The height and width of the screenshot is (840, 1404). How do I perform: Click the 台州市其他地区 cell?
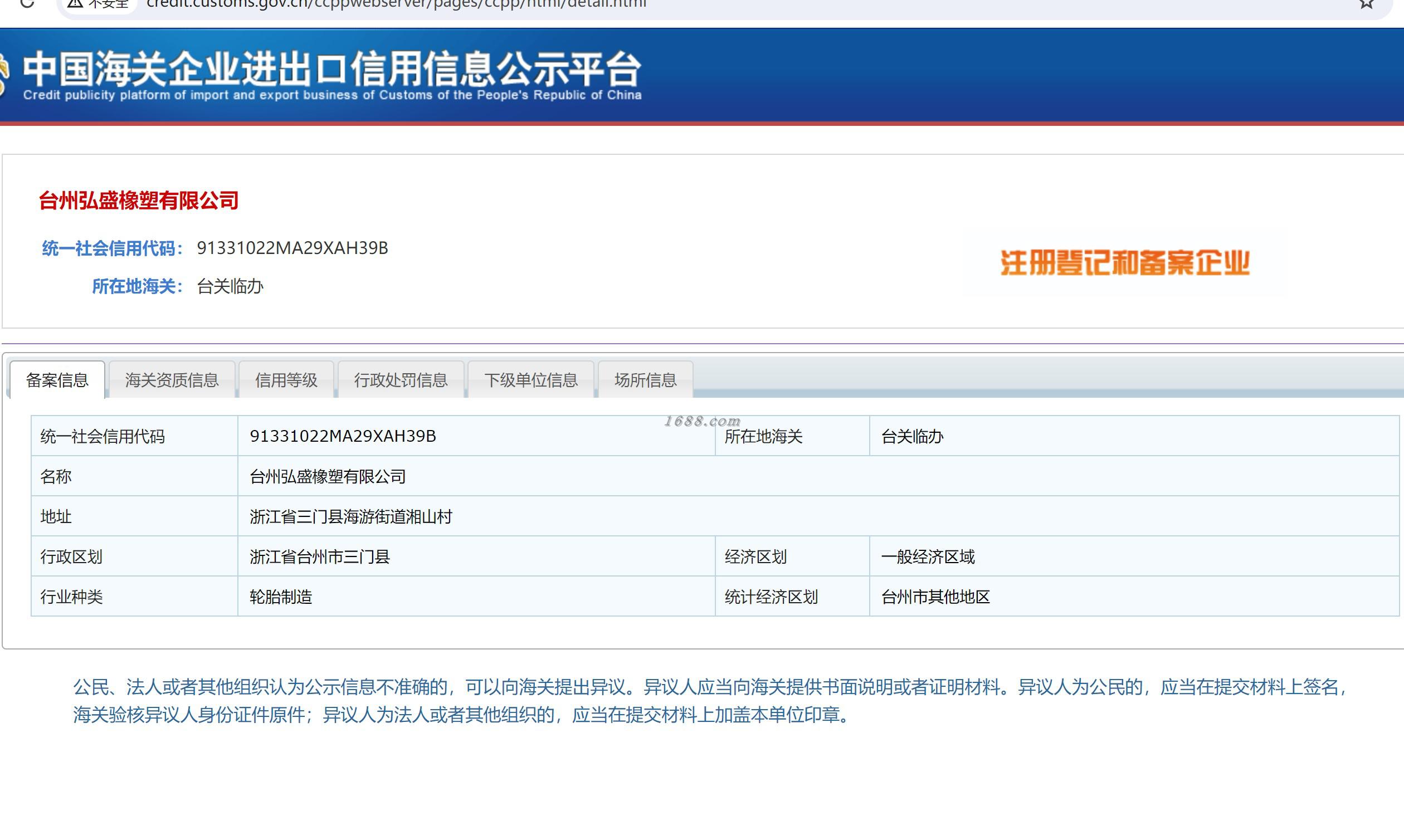(x=935, y=597)
